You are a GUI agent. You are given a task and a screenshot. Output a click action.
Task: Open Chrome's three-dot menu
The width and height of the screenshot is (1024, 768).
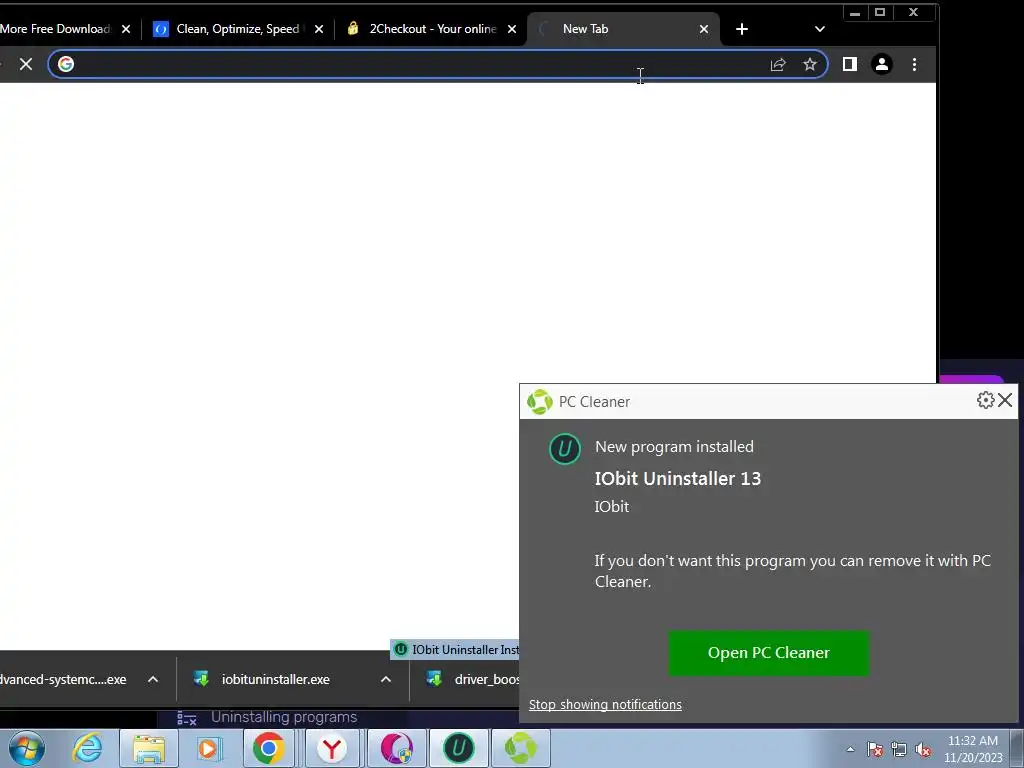coord(914,64)
